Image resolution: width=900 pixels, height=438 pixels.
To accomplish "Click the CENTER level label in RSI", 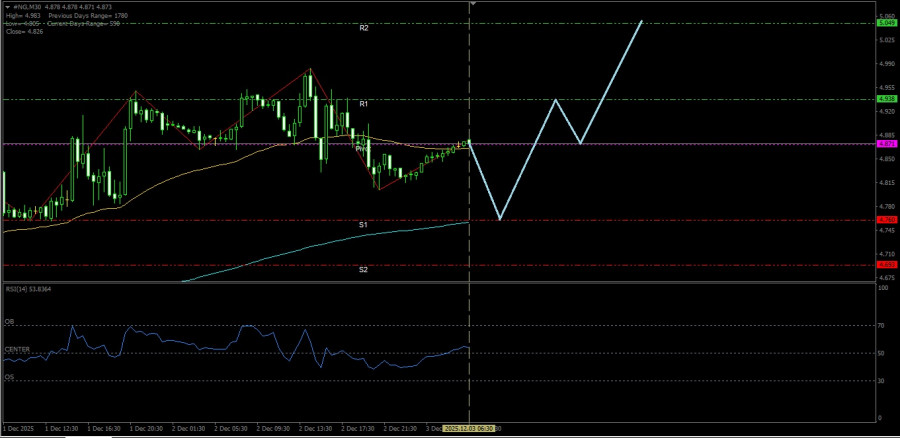I will coord(17,349).
